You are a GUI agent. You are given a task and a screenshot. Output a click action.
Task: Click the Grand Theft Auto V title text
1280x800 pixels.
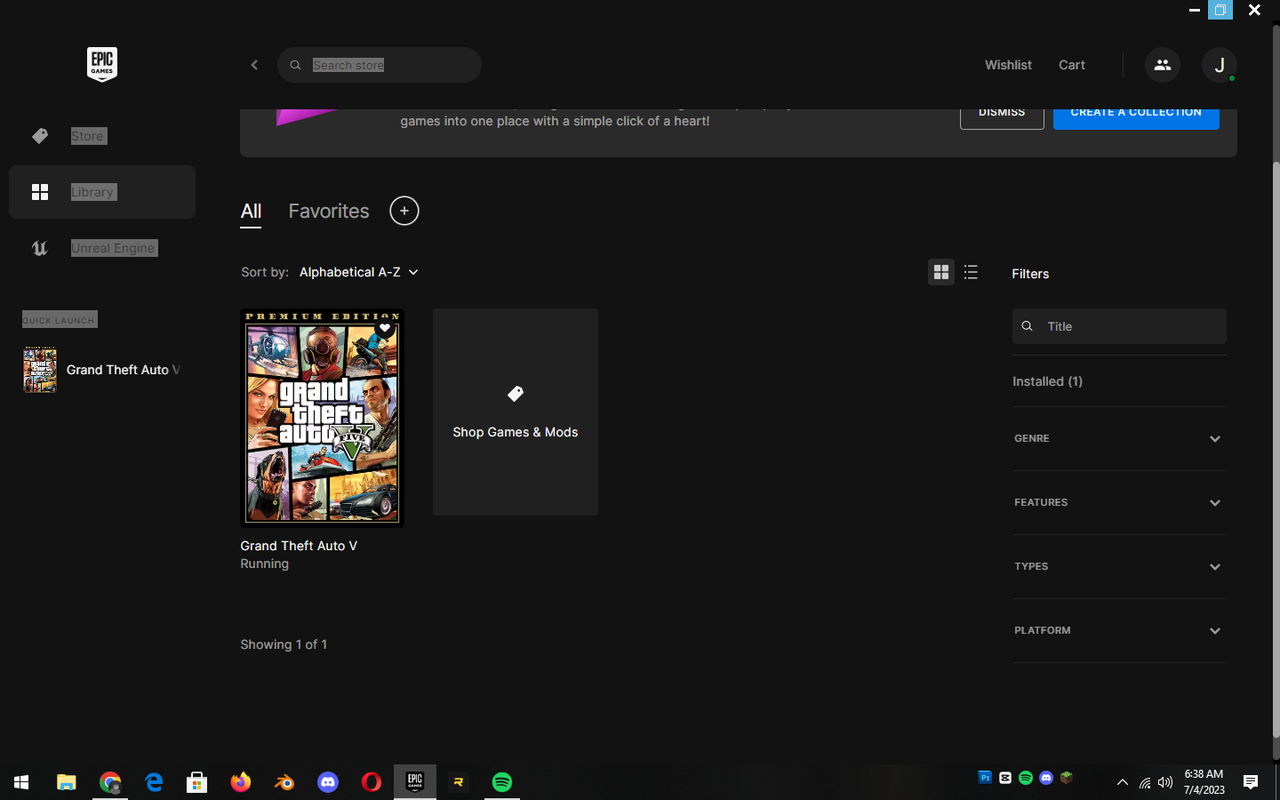tap(299, 546)
